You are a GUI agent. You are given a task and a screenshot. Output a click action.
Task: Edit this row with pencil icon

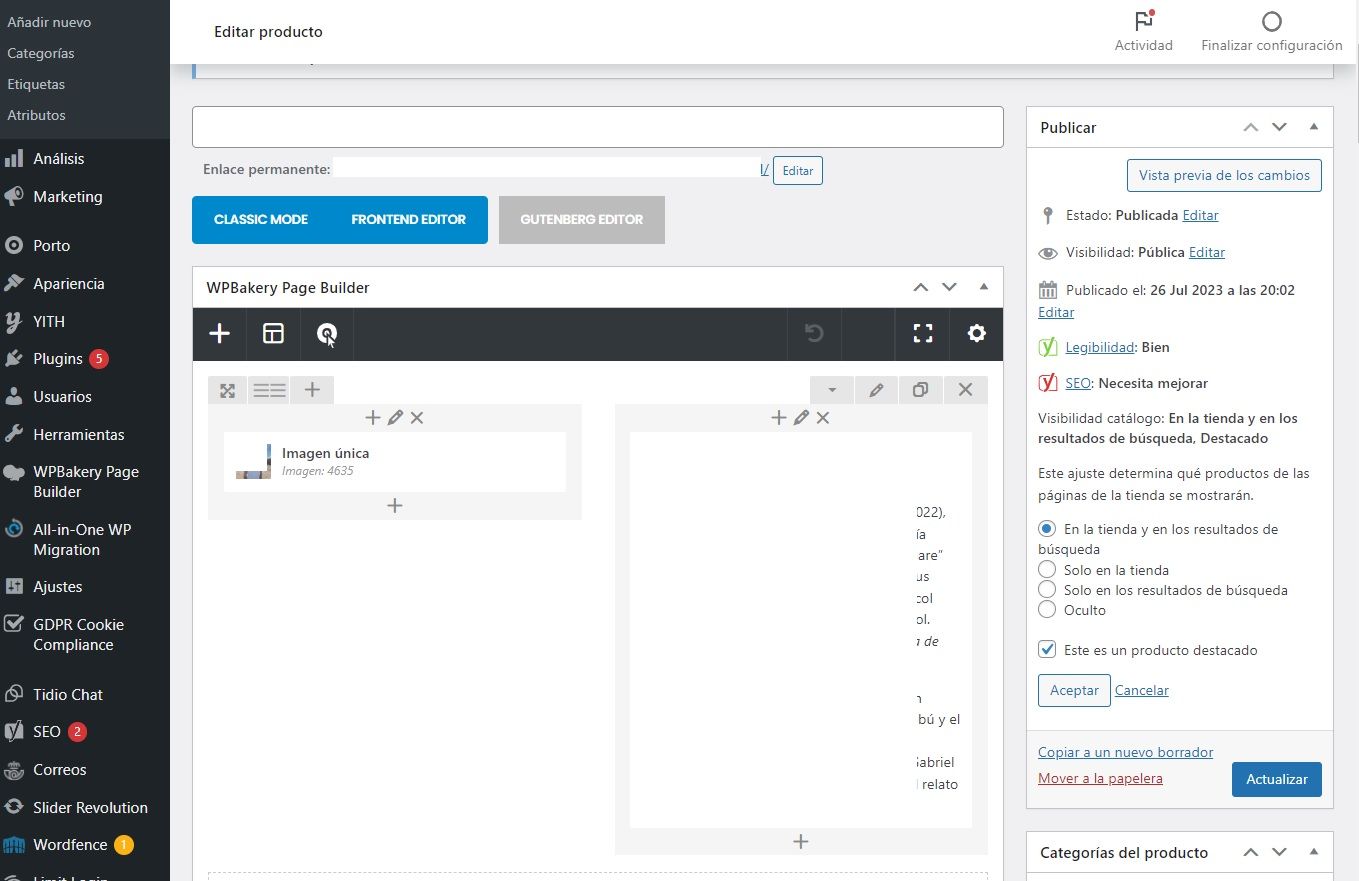coord(876,390)
